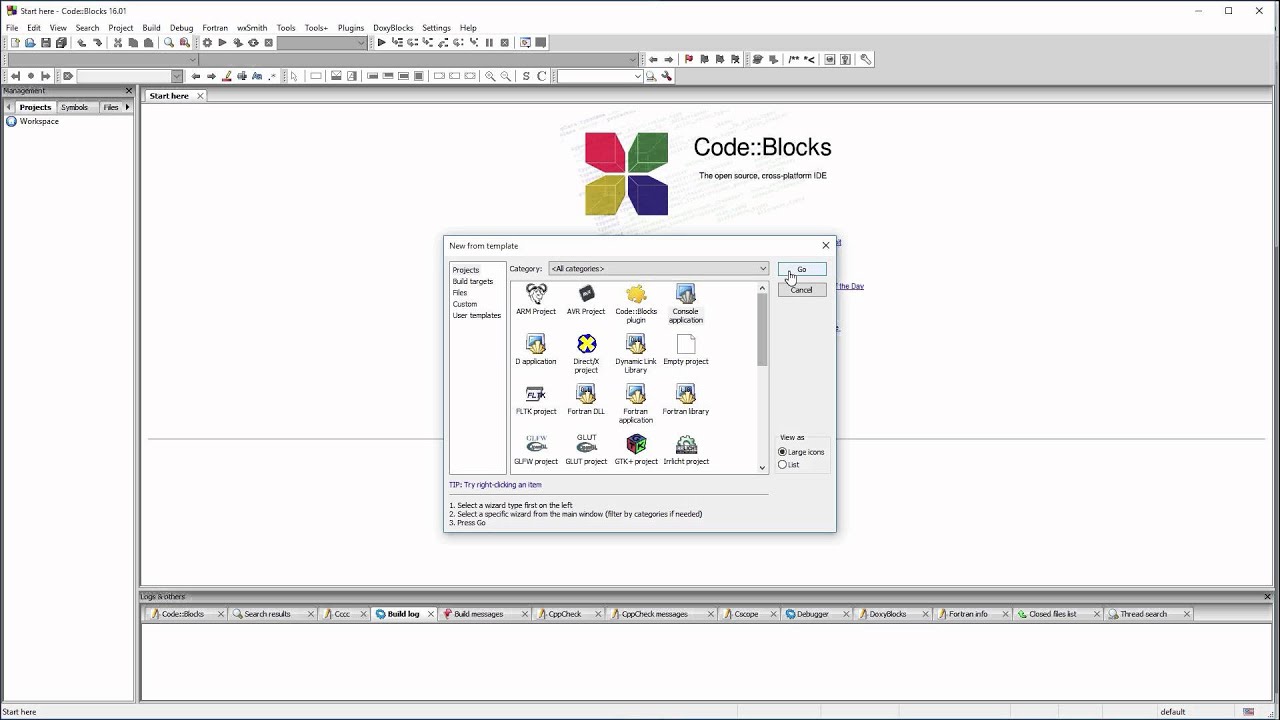This screenshot has height=720, width=1280.
Task: Select the Irrlicht project template
Action: coord(686,450)
